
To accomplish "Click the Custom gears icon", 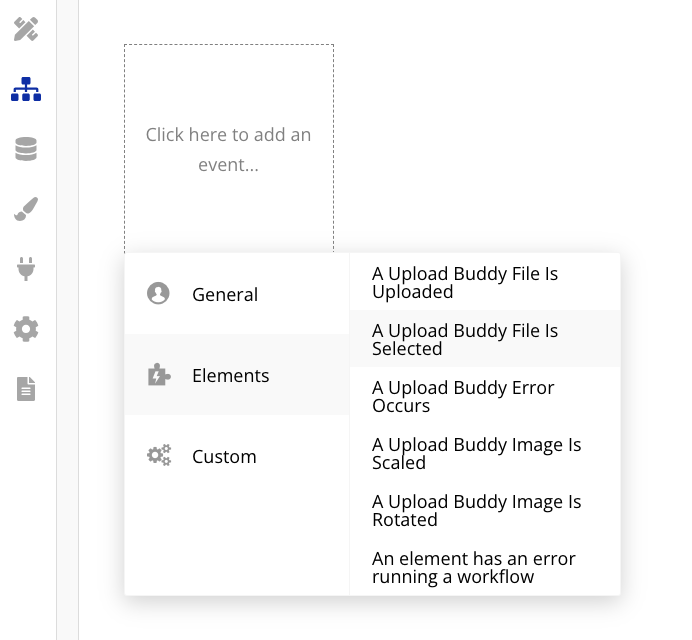I will 159,455.
